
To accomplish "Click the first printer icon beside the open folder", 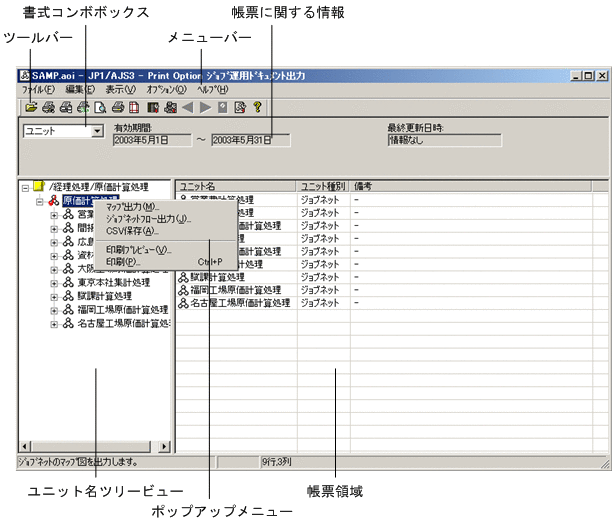I will [49, 107].
